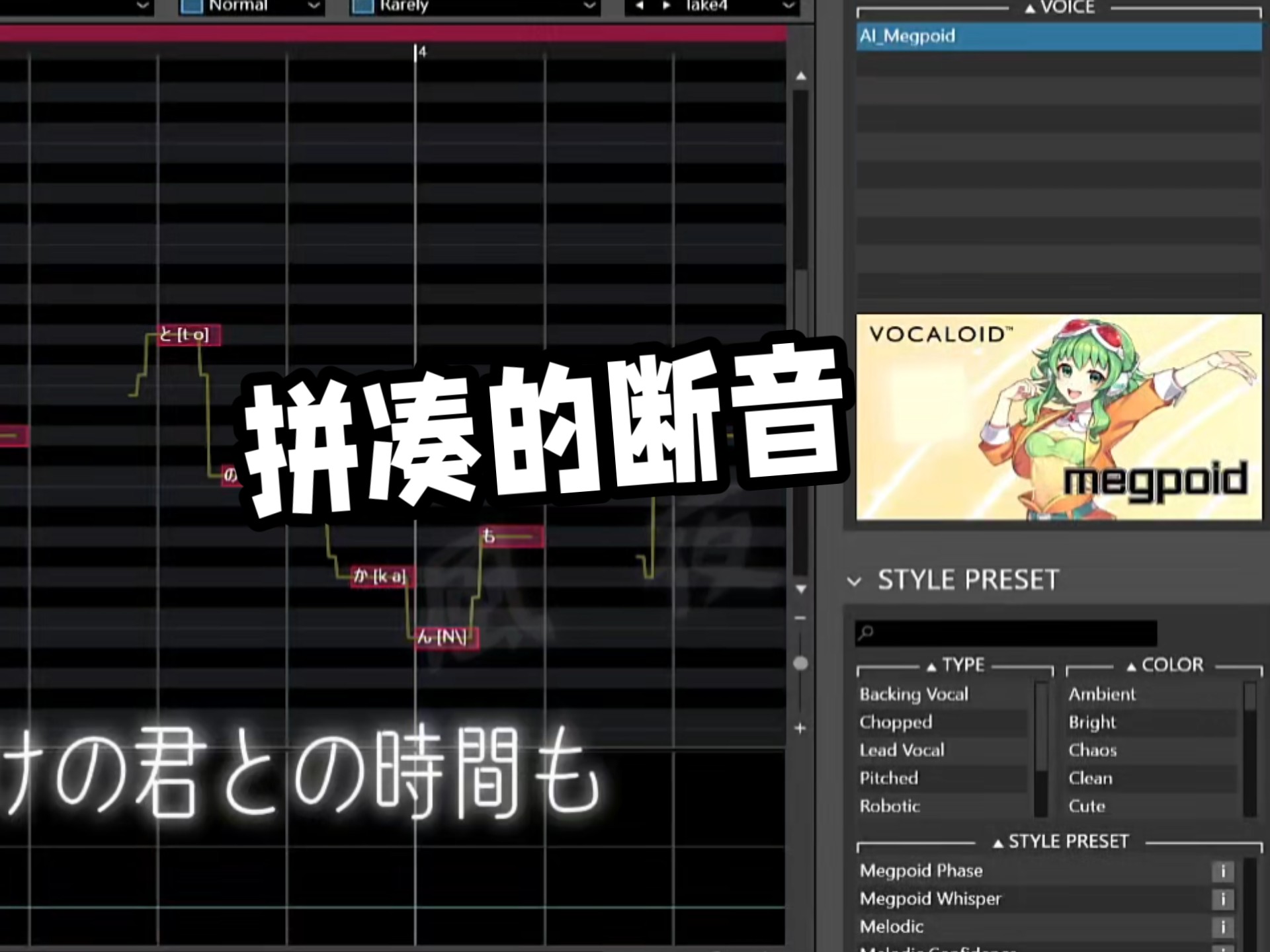Open the Take4 dropdown
This screenshot has height=952, width=1270.
(788, 7)
